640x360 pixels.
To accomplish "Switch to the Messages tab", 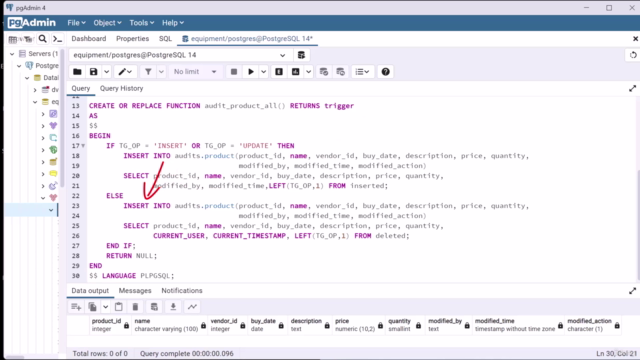I will click(135, 291).
